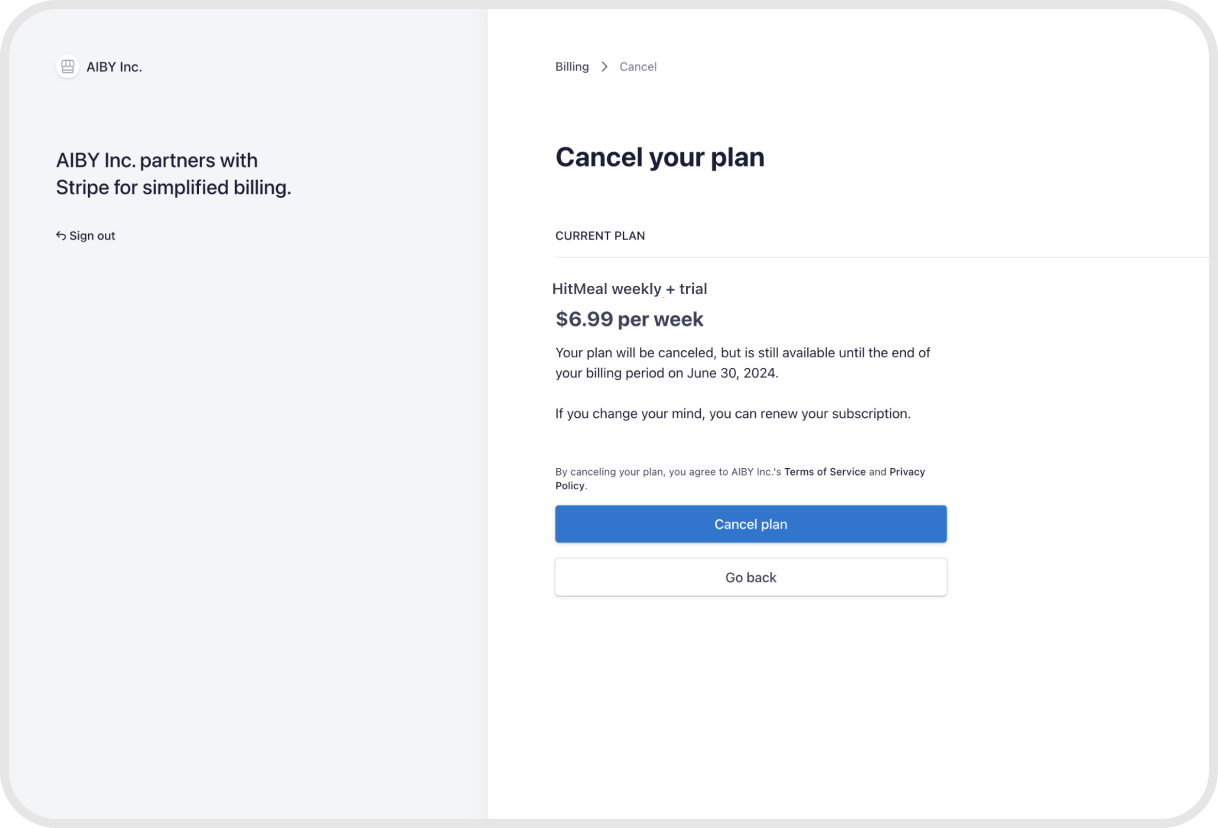The height and width of the screenshot is (828, 1218).
Task: Click the Stripe simplified billing tagline
Action: (173, 174)
